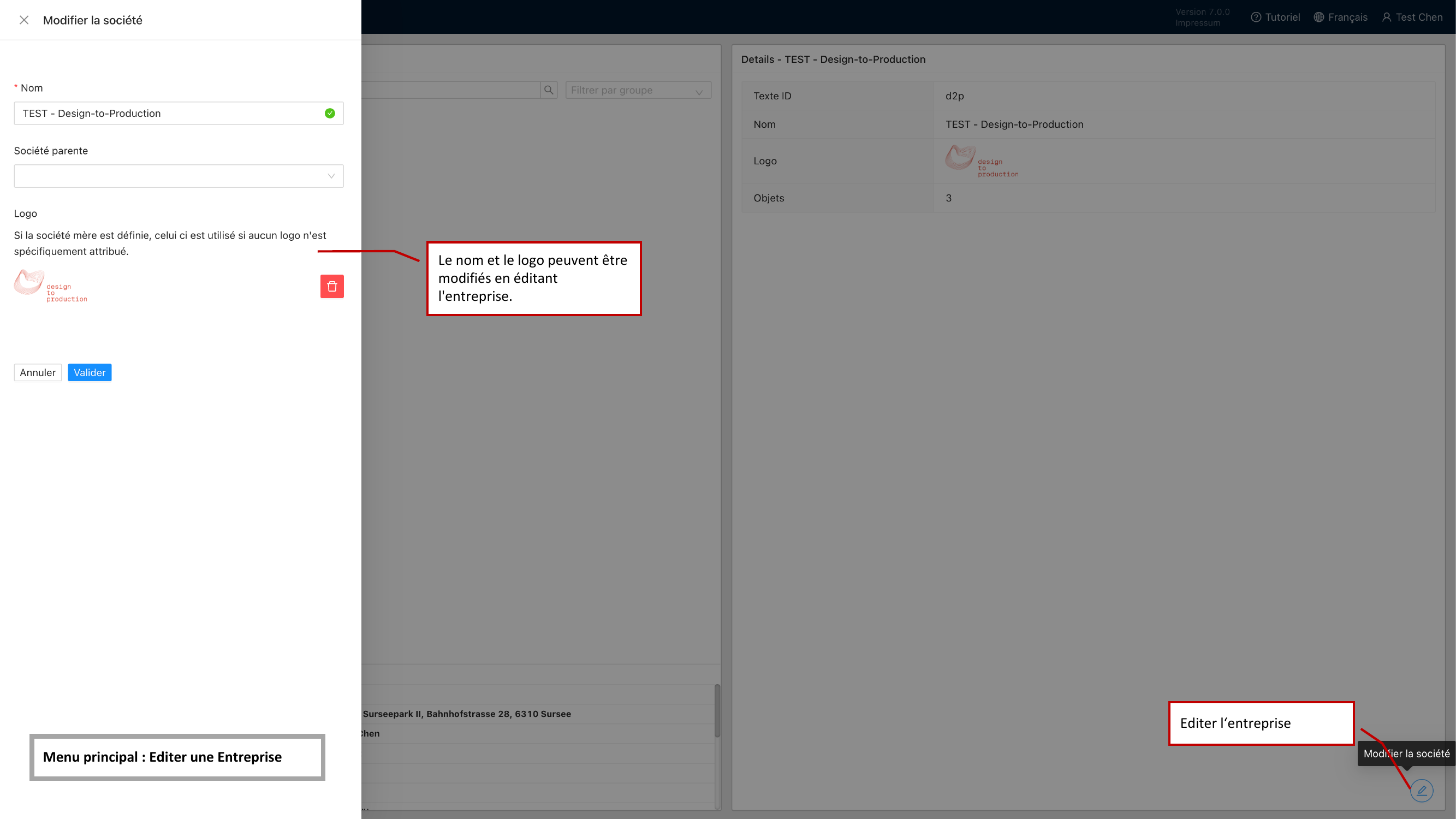The height and width of the screenshot is (819, 1456).
Task: Delete the logo using the red trash icon
Action: [332, 287]
